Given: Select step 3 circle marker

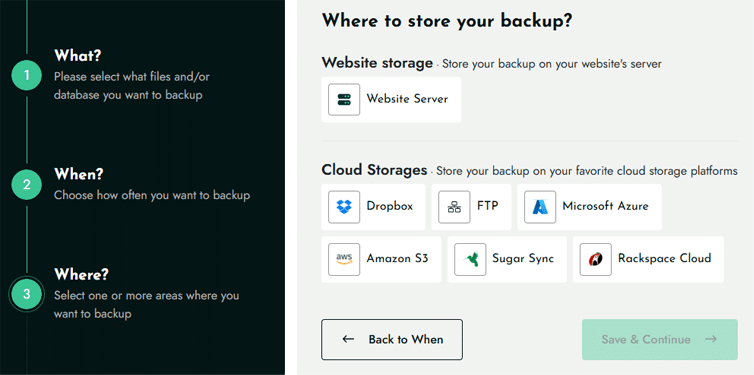Looking at the screenshot, I should (x=27, y=294).
